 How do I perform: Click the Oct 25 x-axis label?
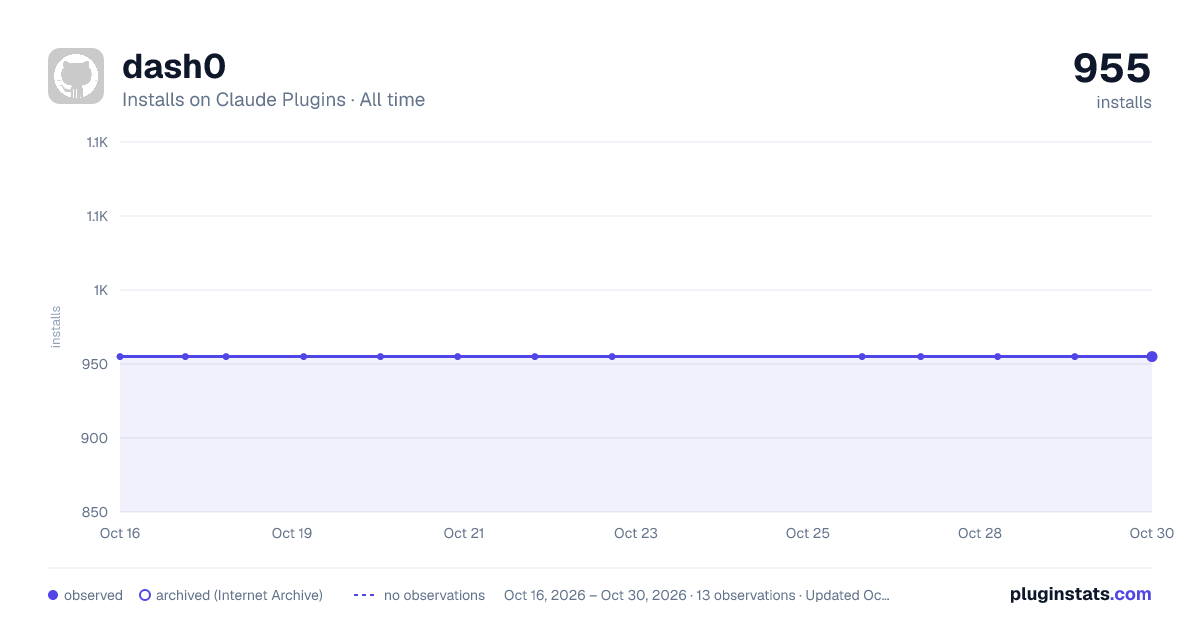coord(808,533)
